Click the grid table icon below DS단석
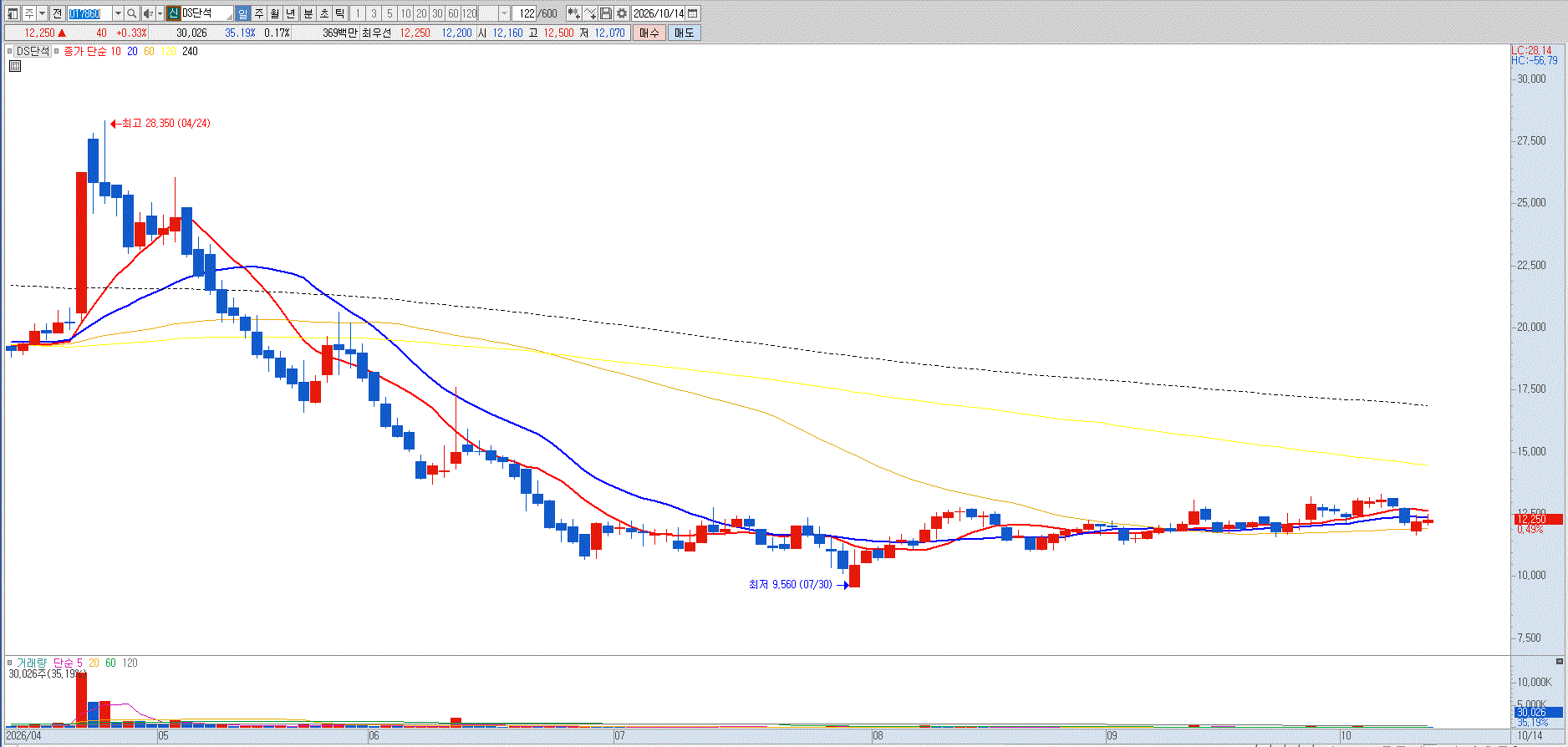The image size is (1568, 747). 14,66
